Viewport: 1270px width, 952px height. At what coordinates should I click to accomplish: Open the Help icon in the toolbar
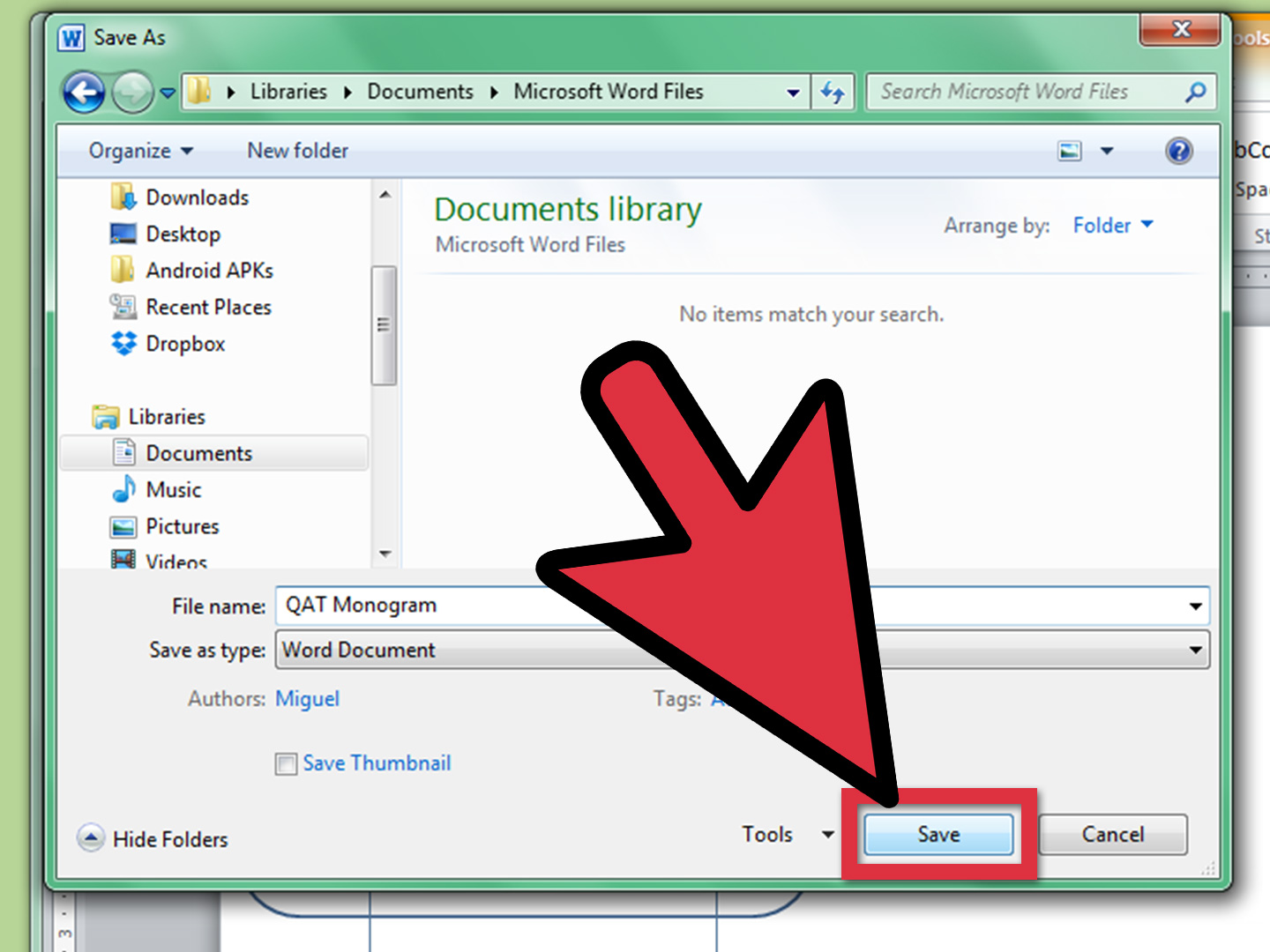point(1179,151)
